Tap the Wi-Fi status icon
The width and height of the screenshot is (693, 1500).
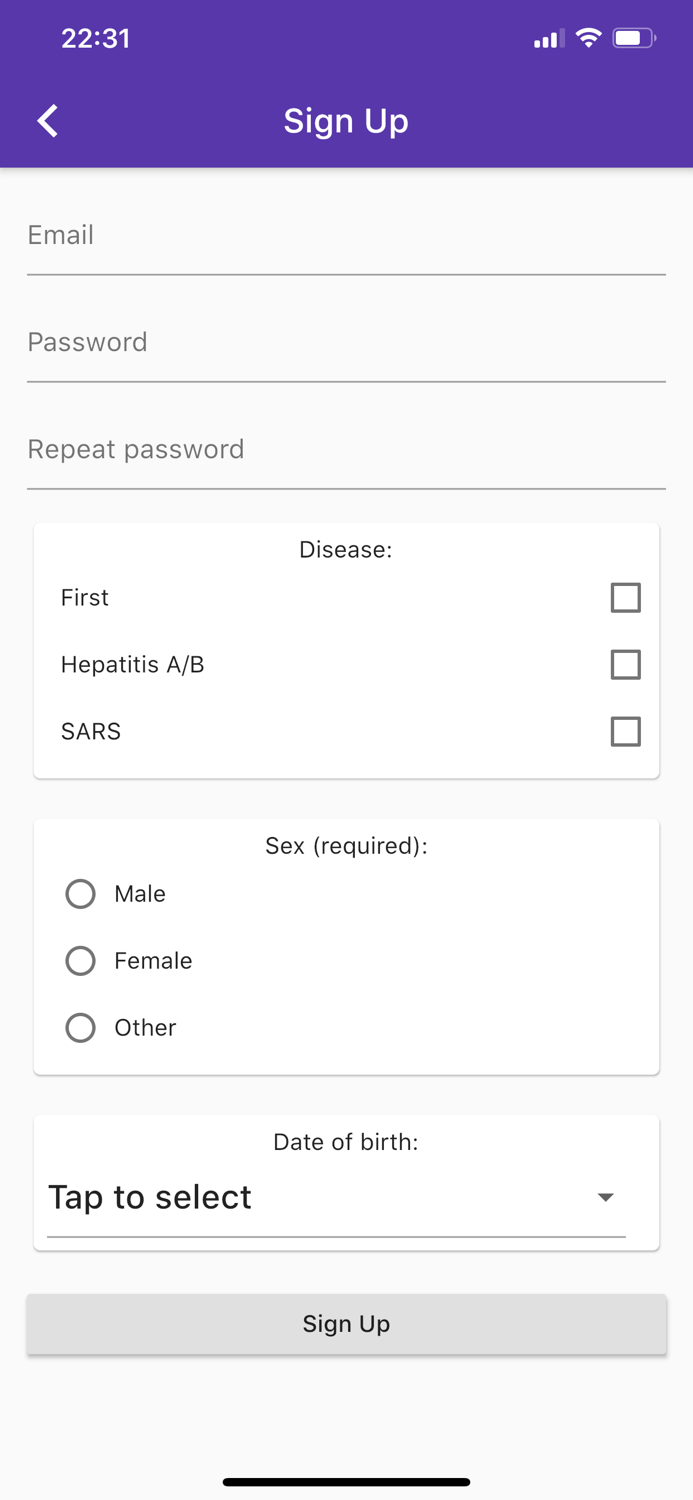[x=589, y=39]
